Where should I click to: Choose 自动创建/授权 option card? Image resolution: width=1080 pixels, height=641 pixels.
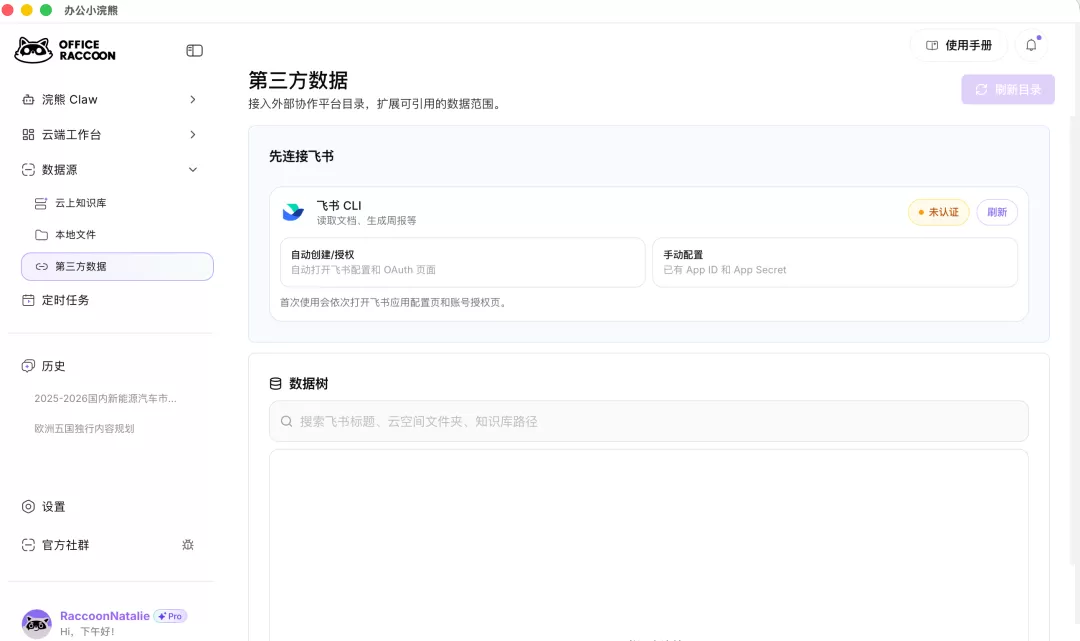(463, 262)
